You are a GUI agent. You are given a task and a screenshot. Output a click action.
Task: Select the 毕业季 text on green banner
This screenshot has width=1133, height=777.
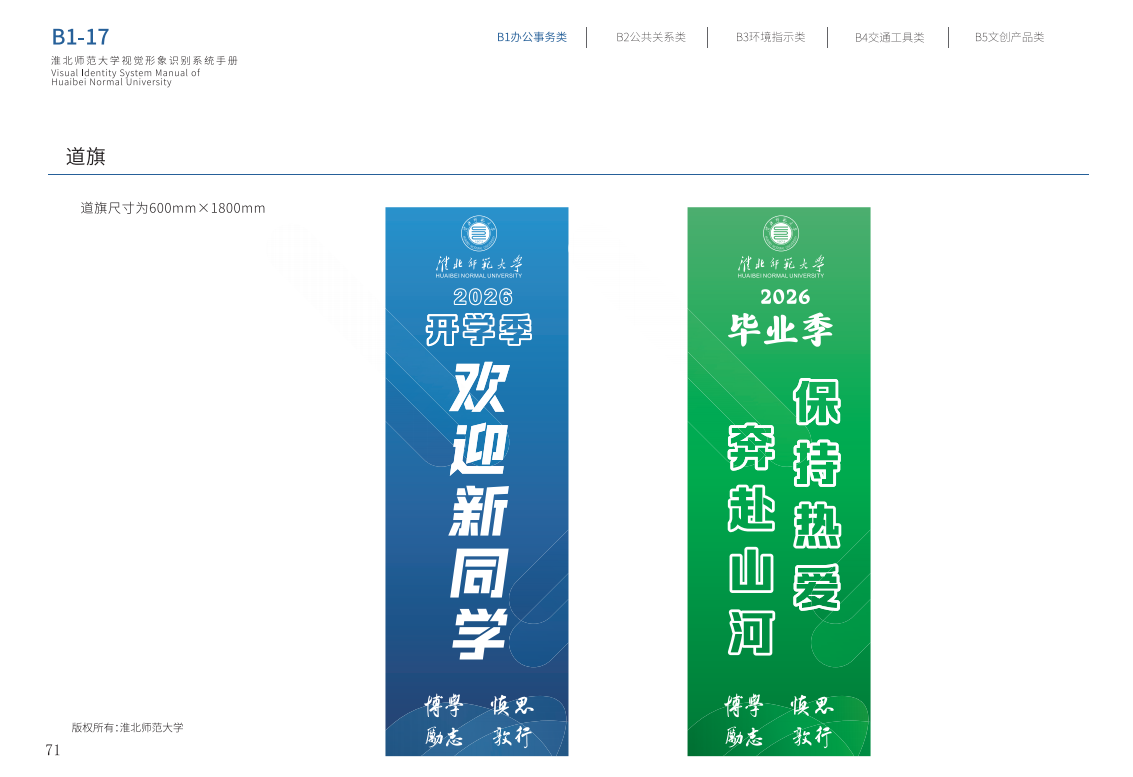pos(780,330)
